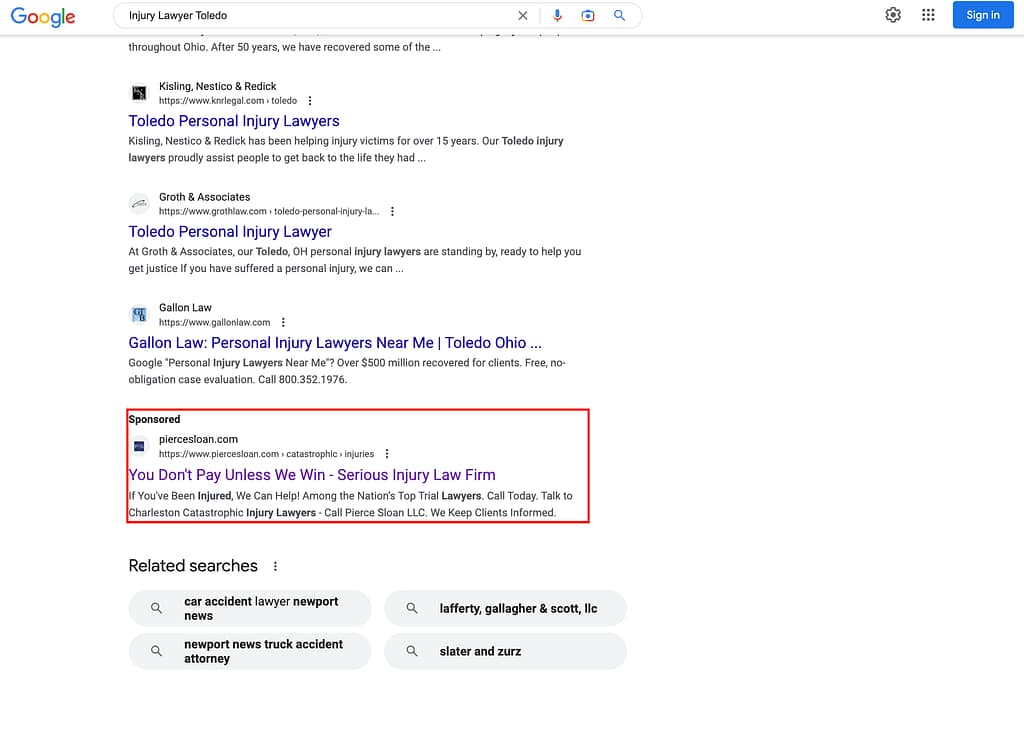Click the piercesloan.com site name
The height and width of the screenshot is (745, 1024).
pos(199,439)
